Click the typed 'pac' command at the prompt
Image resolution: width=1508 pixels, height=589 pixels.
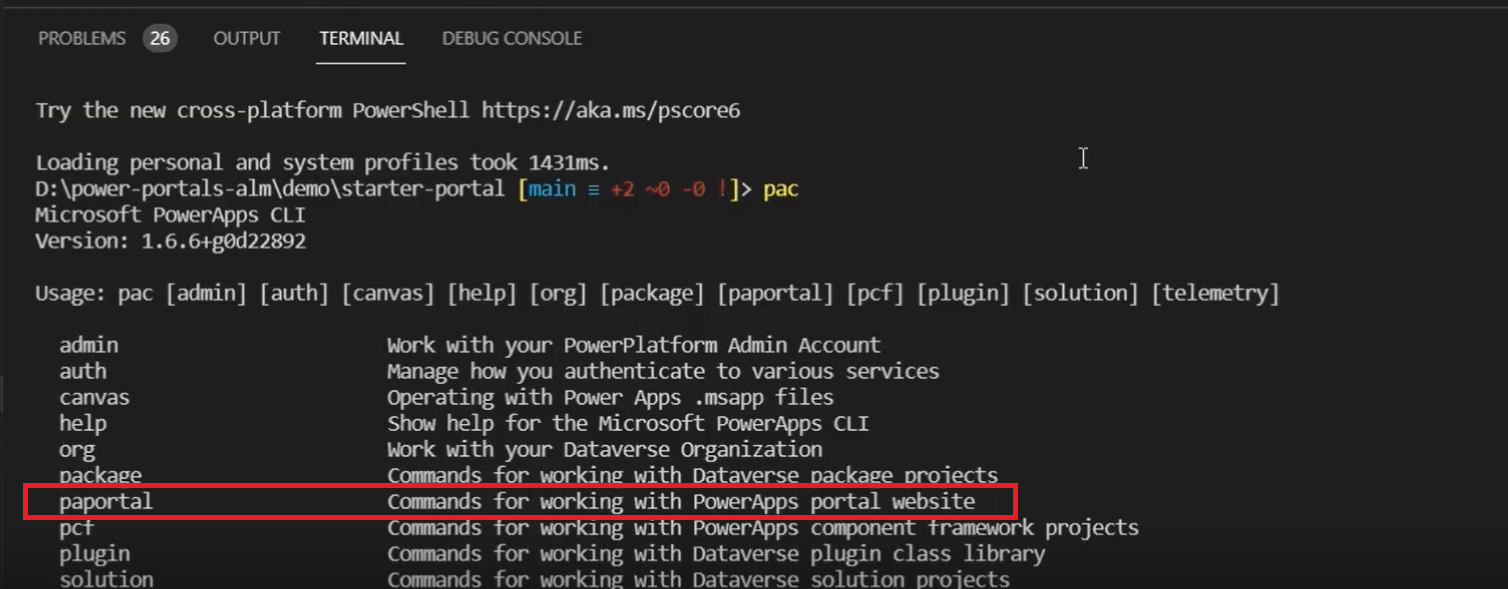781,189
